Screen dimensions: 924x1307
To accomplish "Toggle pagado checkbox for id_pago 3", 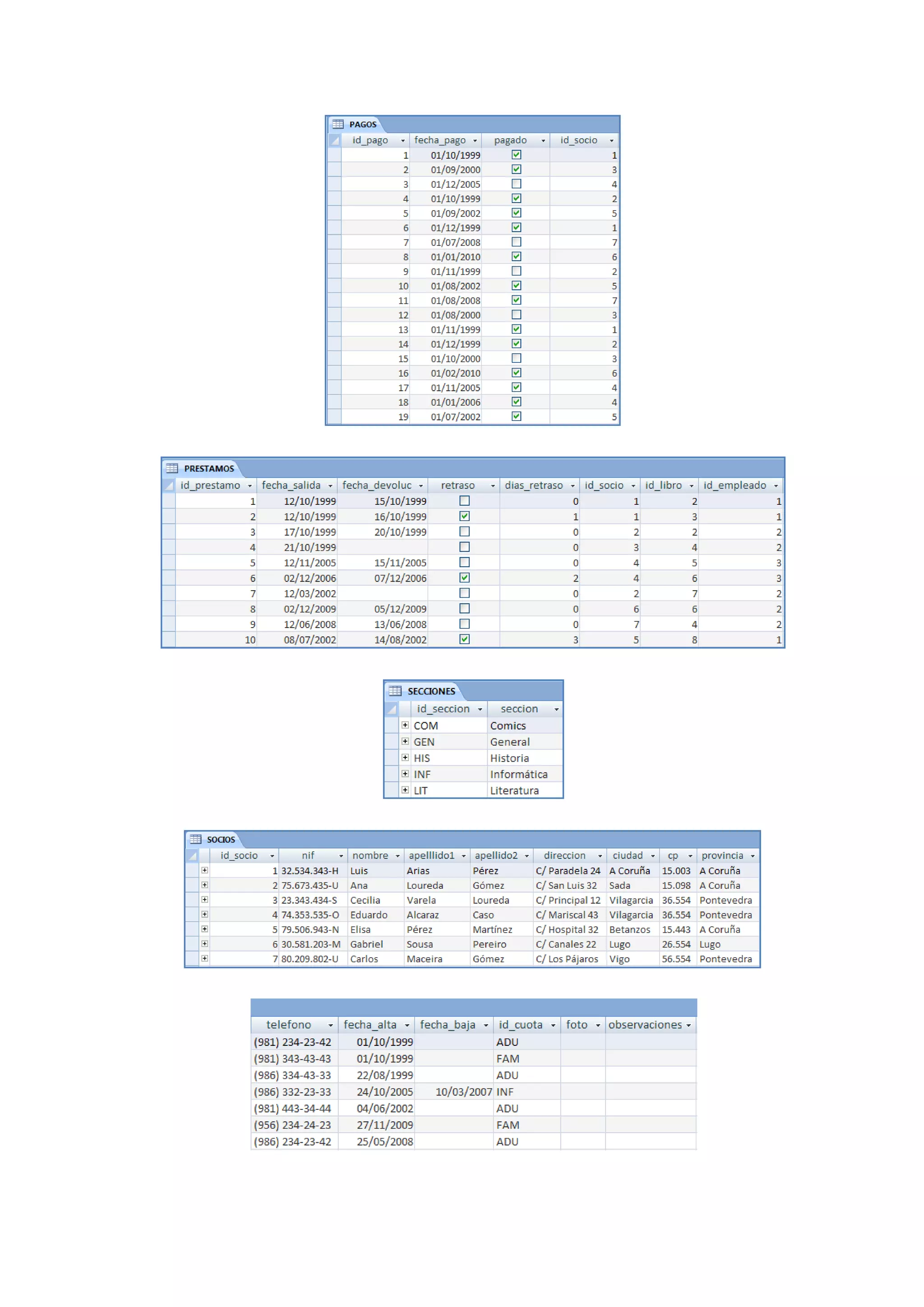I will [x=517, y=184].
